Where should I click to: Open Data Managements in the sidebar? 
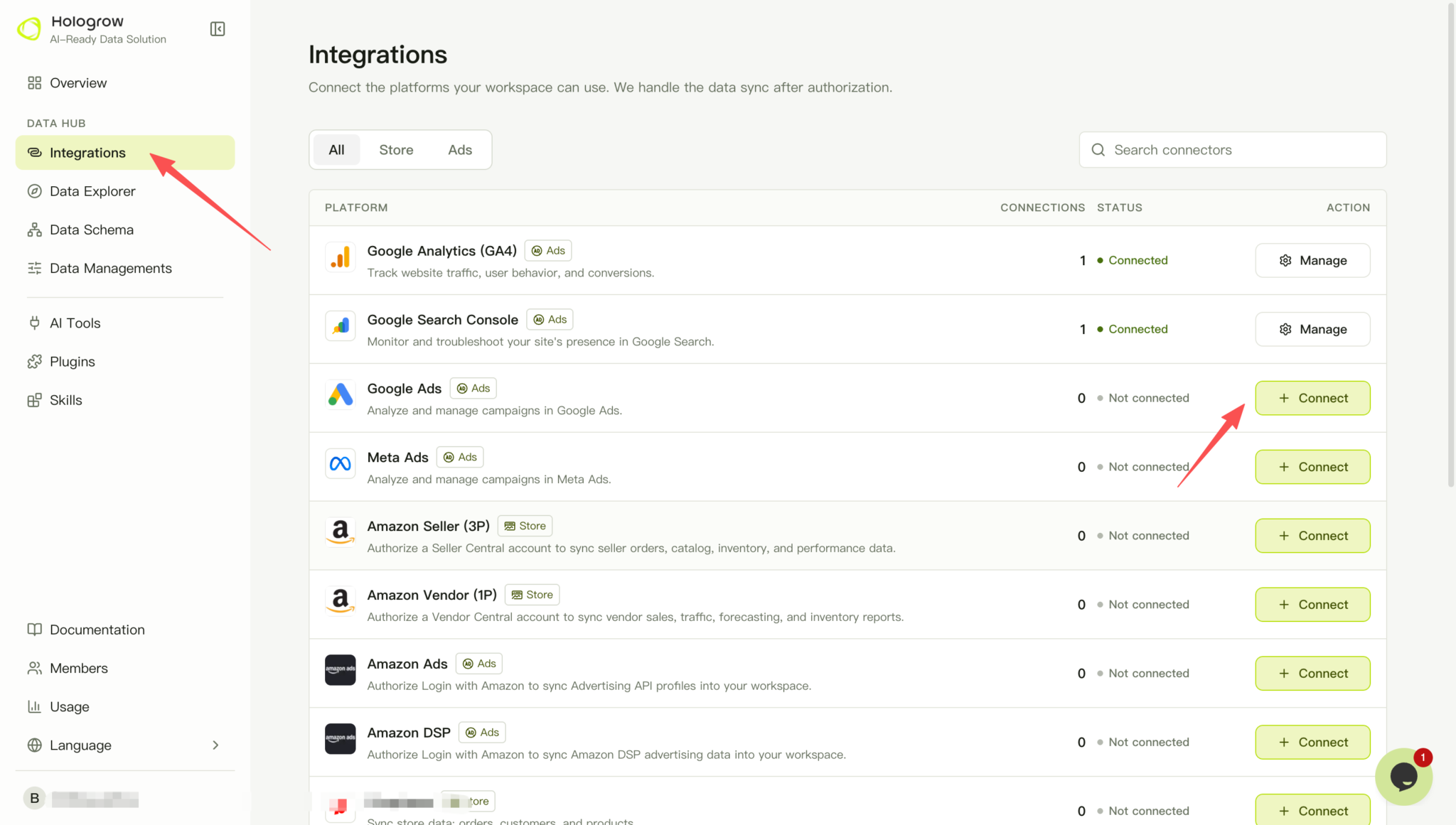pyautogui.click(x=125, y=268)
